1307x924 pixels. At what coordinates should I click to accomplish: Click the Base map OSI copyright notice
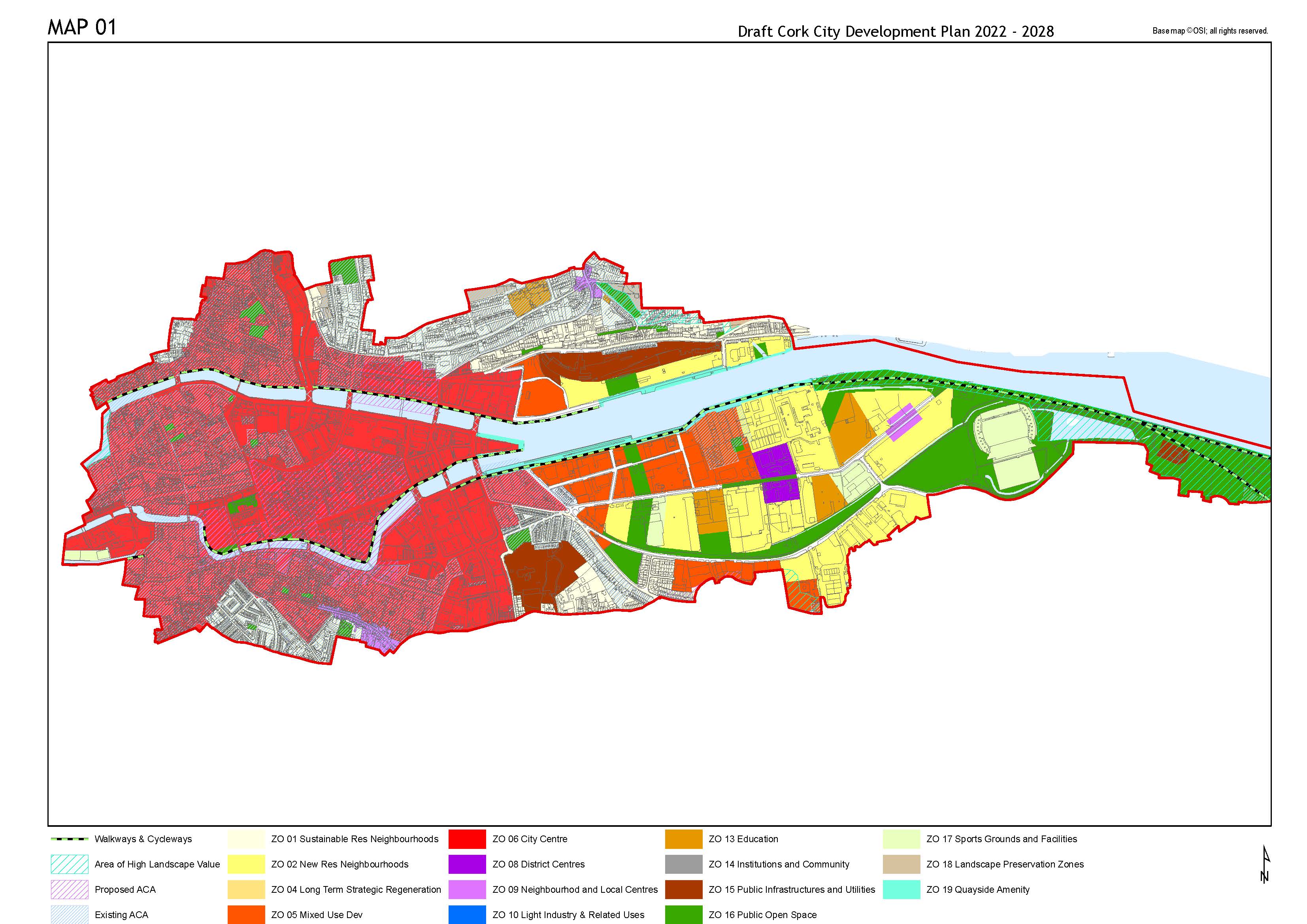click(1210, 31)
